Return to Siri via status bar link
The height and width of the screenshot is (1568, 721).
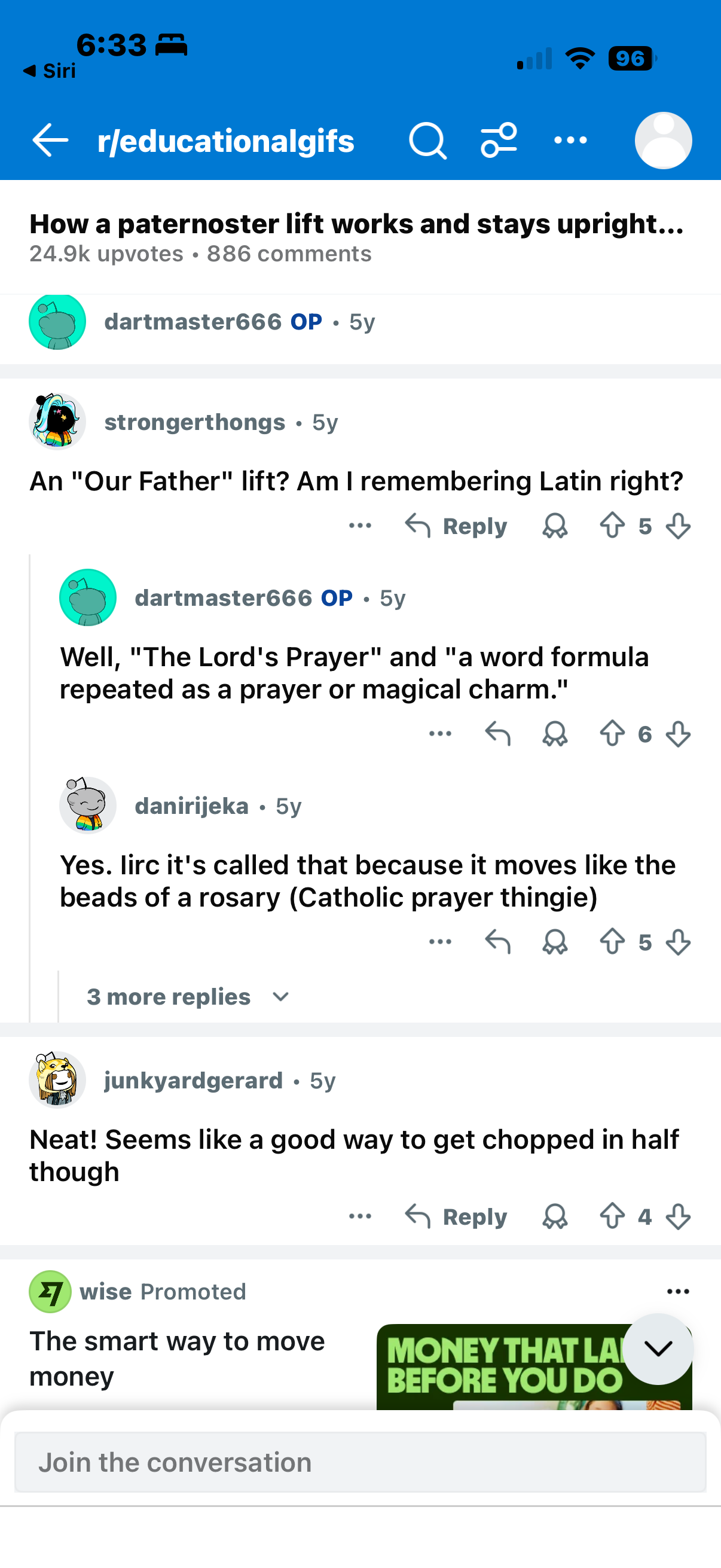pos(50,71)
